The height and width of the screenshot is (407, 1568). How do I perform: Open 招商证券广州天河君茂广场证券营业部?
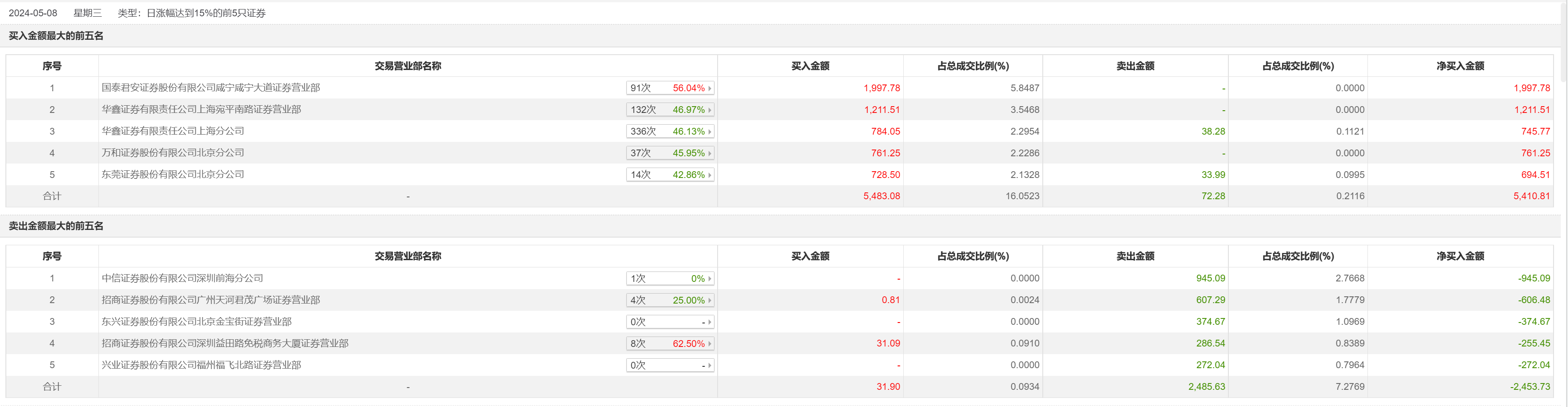tap(210, 300)
